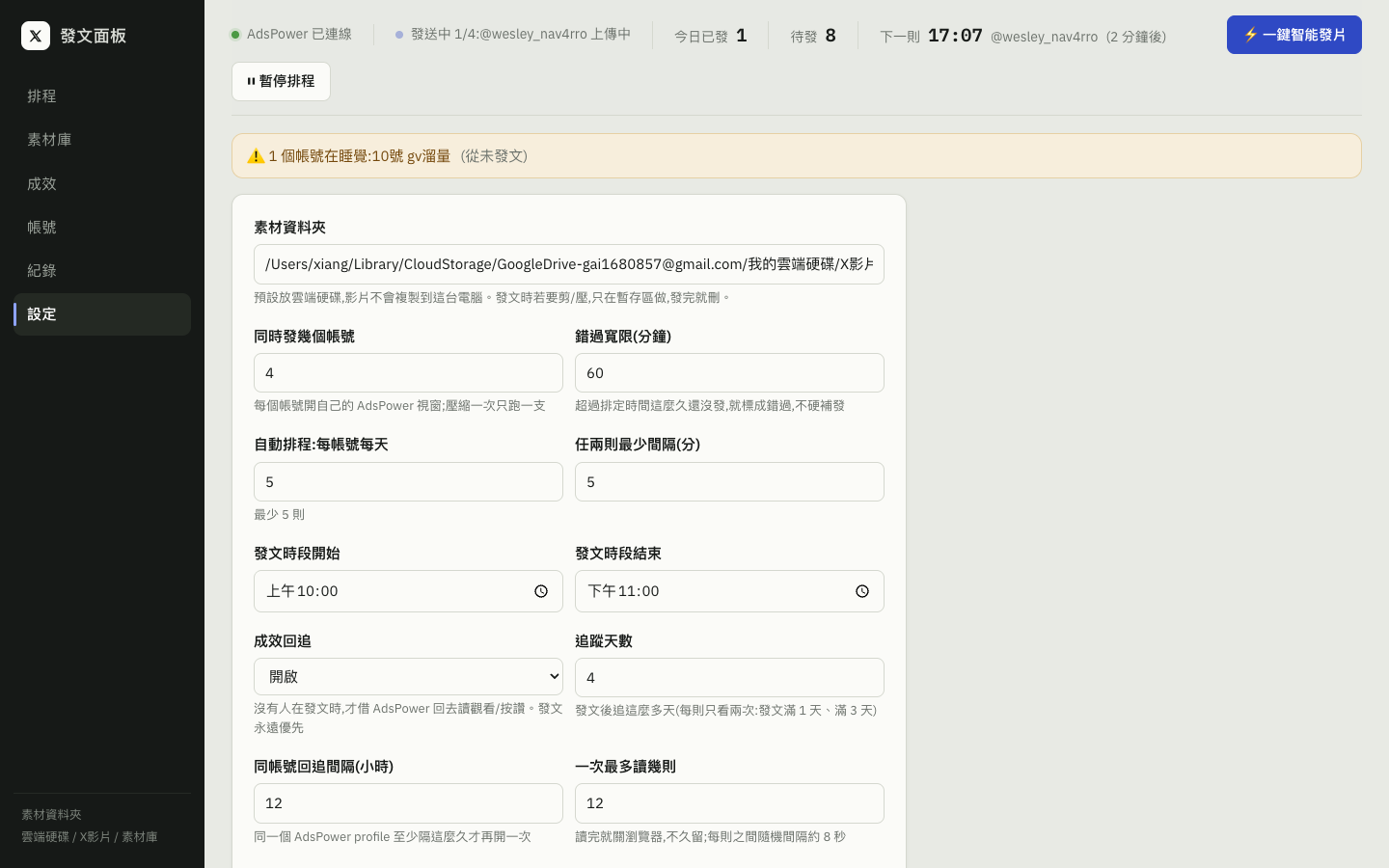The width and height of the screenshot is (1389, 868).
Task: Click the lightning icon on 一鍵智能發片
Action: pos(1250,35)
